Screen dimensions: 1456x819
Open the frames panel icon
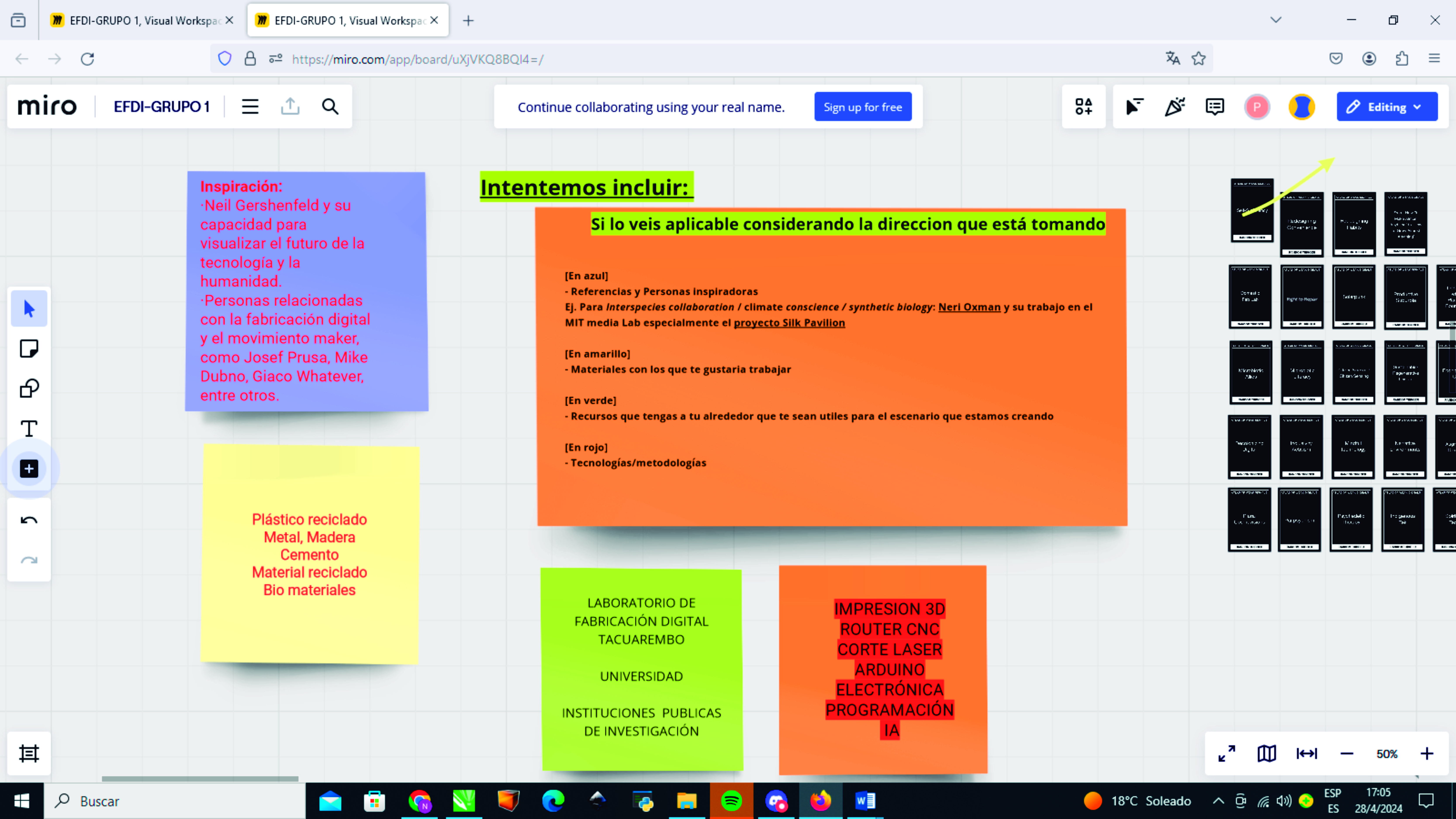tap(29, 753)
